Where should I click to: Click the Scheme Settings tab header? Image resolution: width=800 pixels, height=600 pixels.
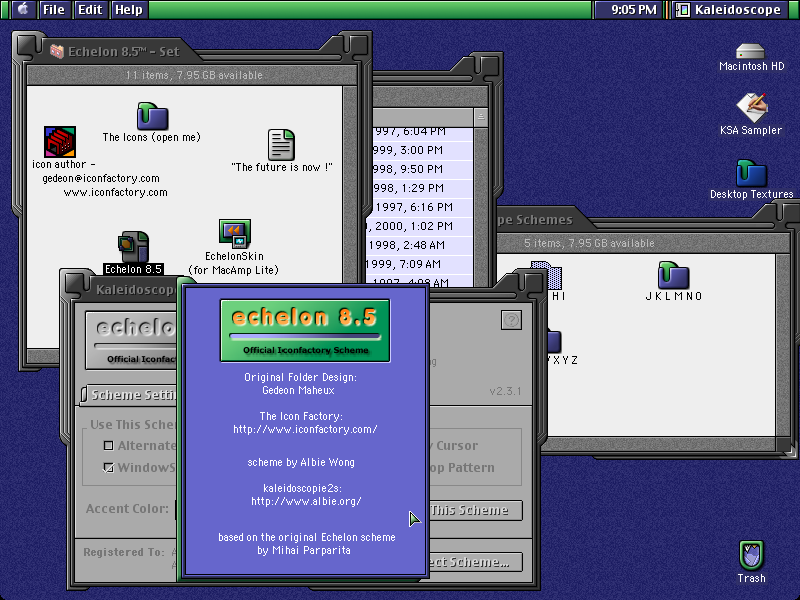(130, 394)
